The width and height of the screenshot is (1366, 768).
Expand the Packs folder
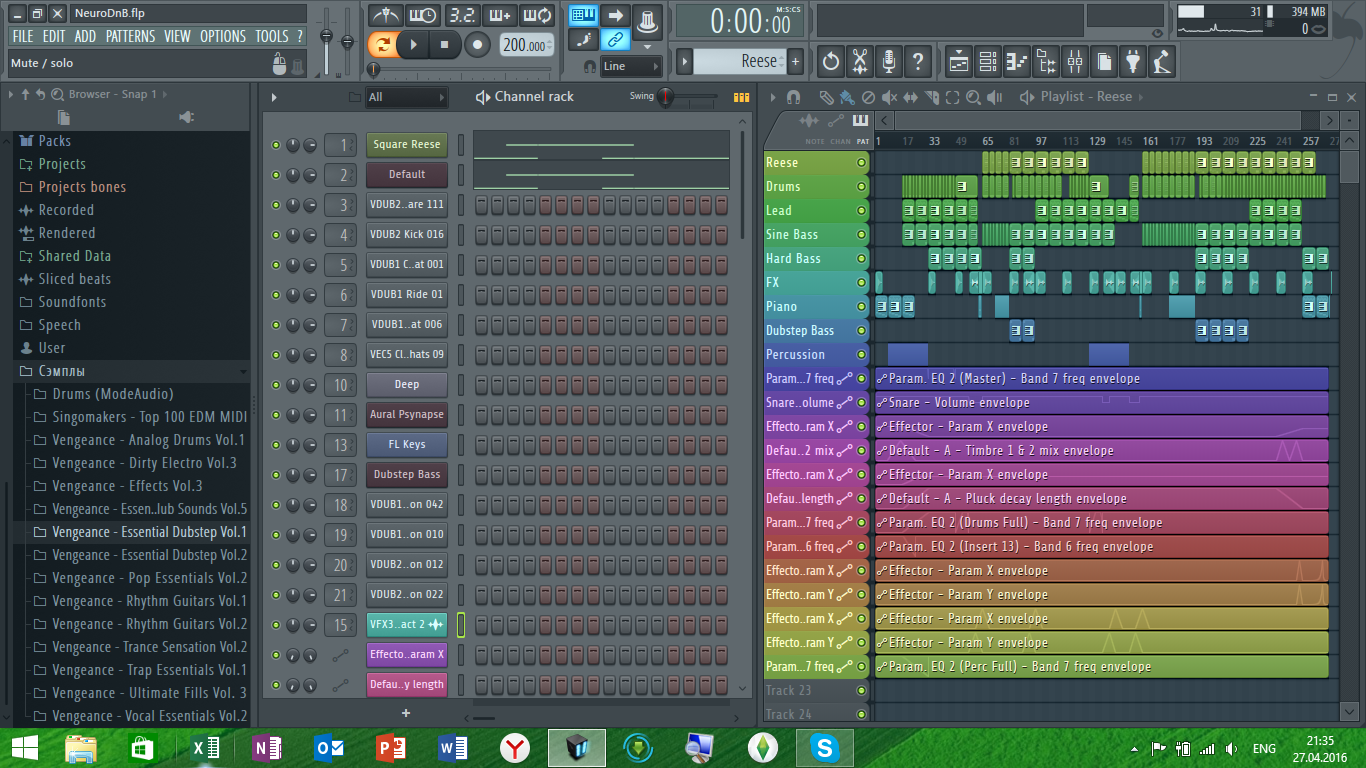point(132,141)
